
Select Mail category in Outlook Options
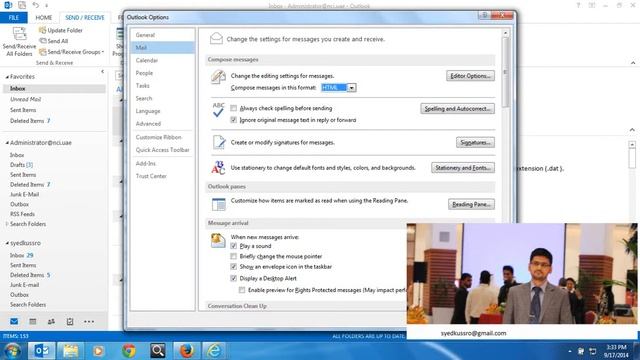(162, 47)
